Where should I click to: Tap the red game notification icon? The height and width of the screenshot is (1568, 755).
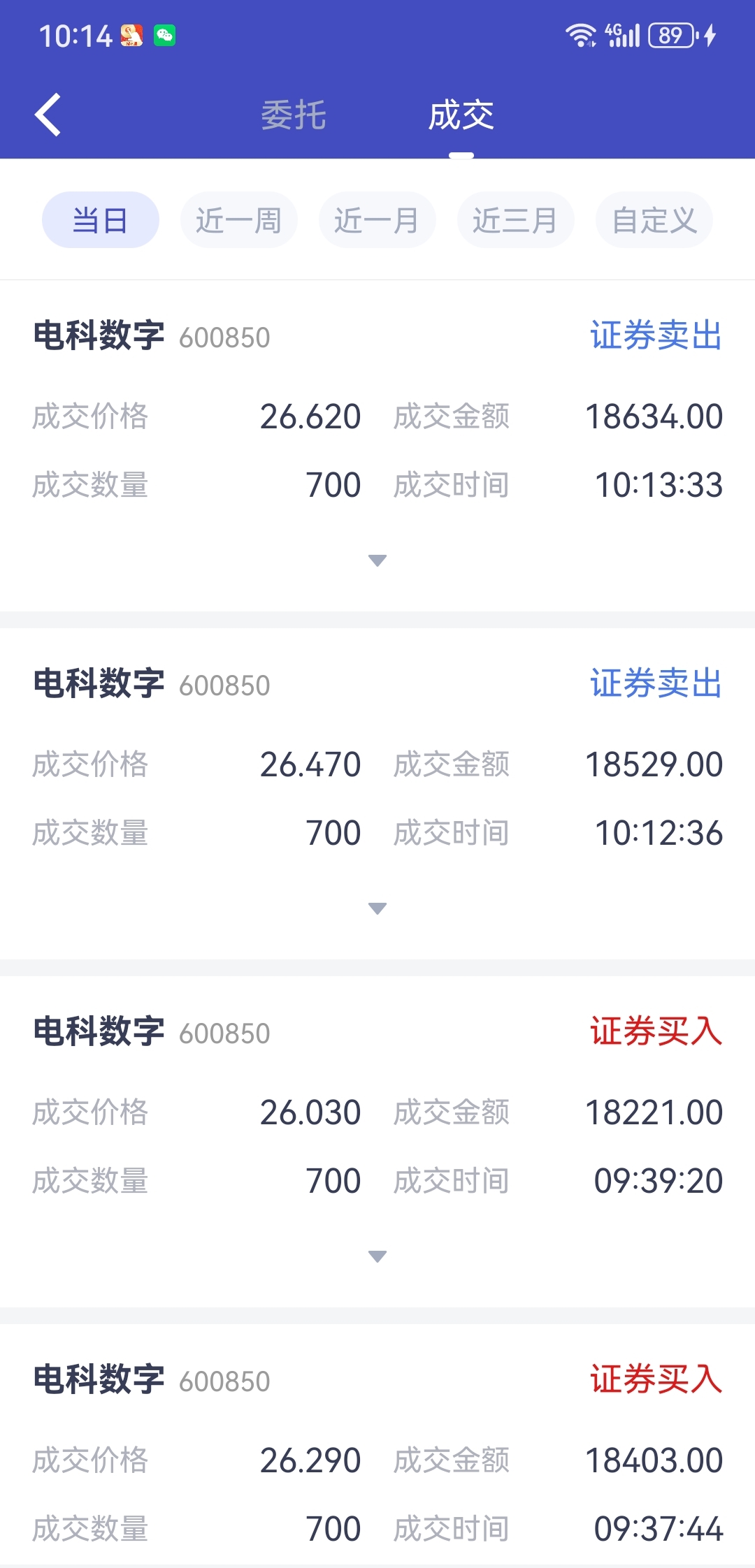131,35
